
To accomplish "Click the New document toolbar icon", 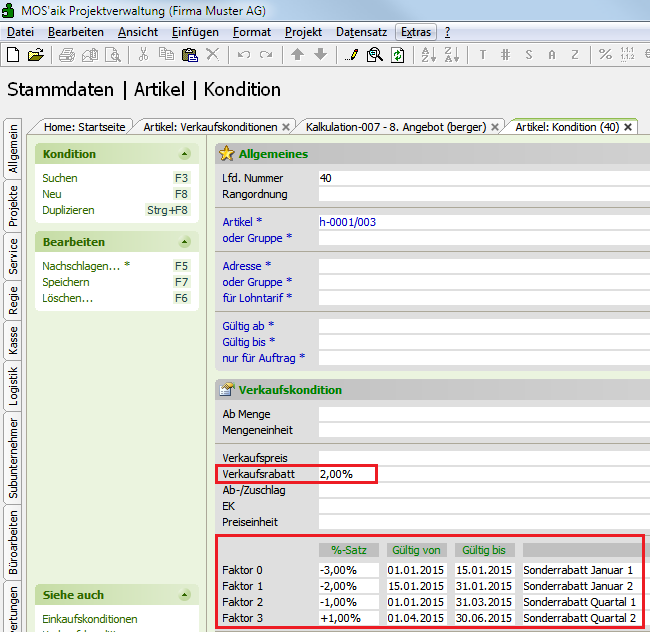I will [x=14, y=54].
